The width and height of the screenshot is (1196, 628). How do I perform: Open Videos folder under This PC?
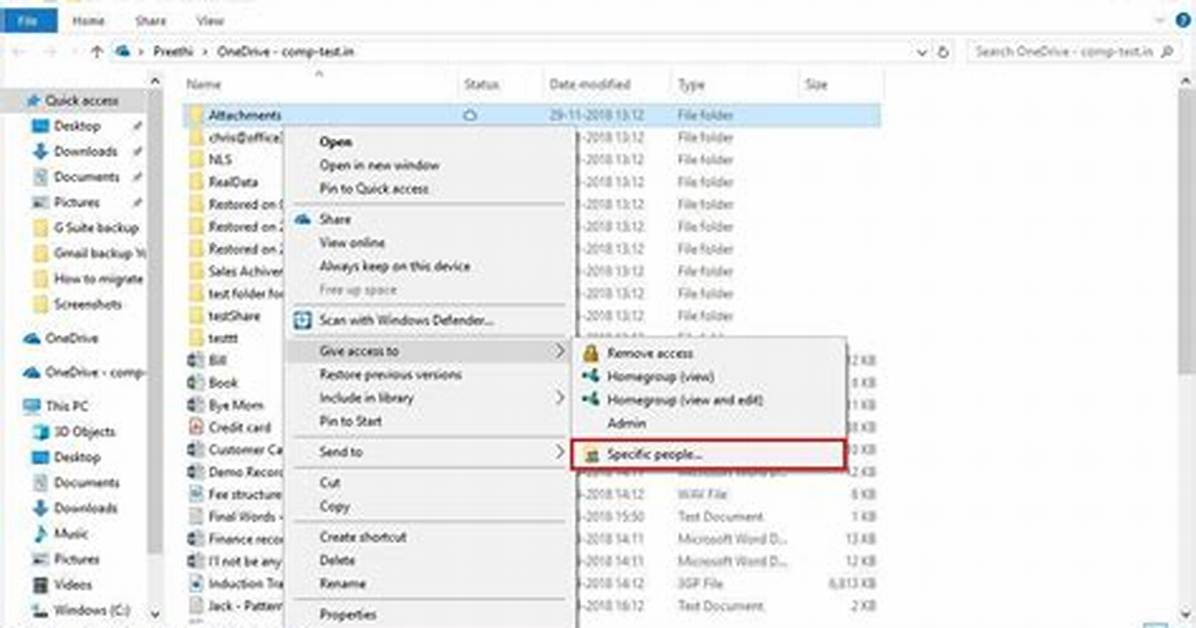point(72,585)
